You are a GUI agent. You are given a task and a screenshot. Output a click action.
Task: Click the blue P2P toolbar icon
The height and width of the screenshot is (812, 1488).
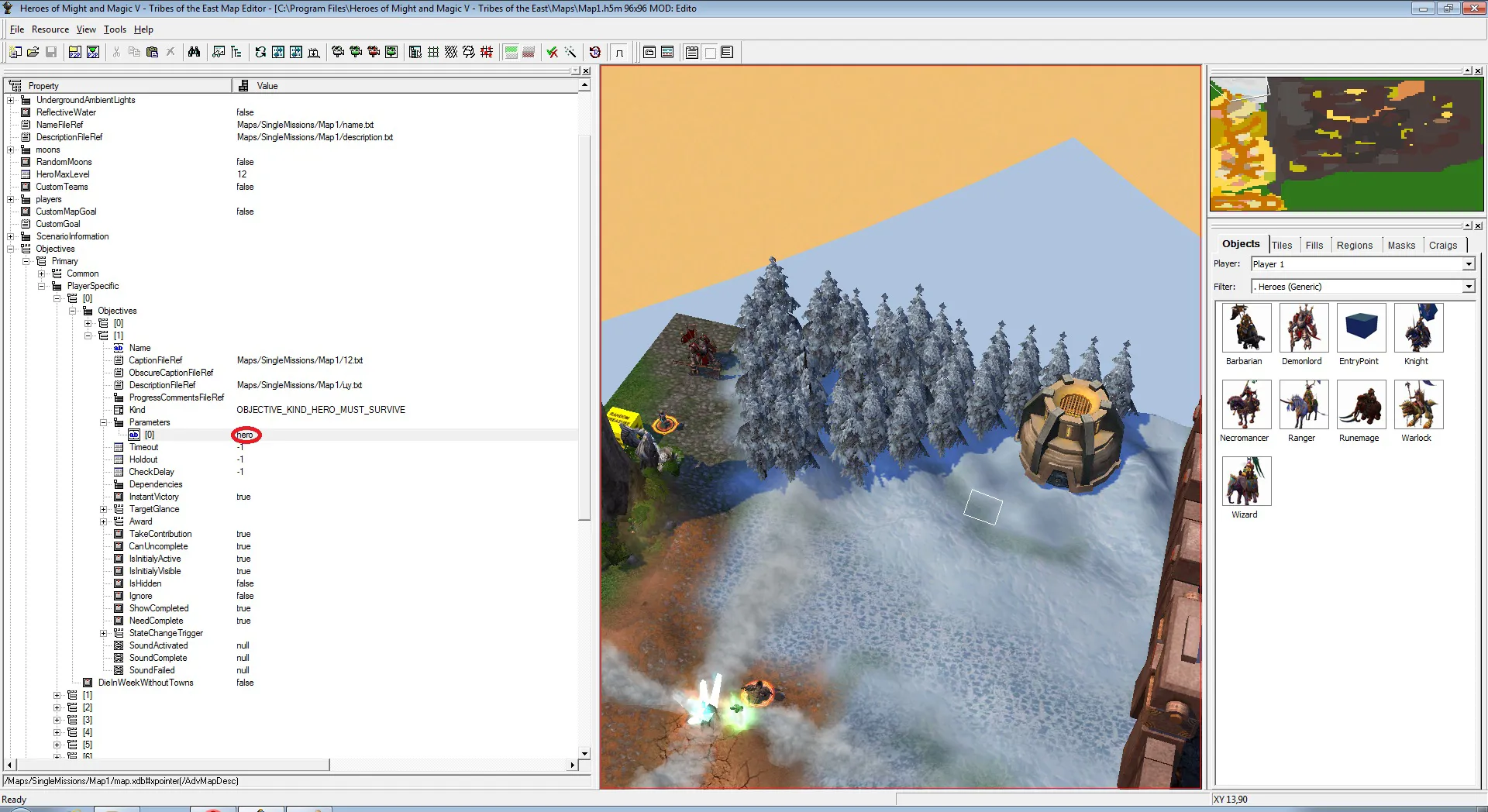click(75, 52)
